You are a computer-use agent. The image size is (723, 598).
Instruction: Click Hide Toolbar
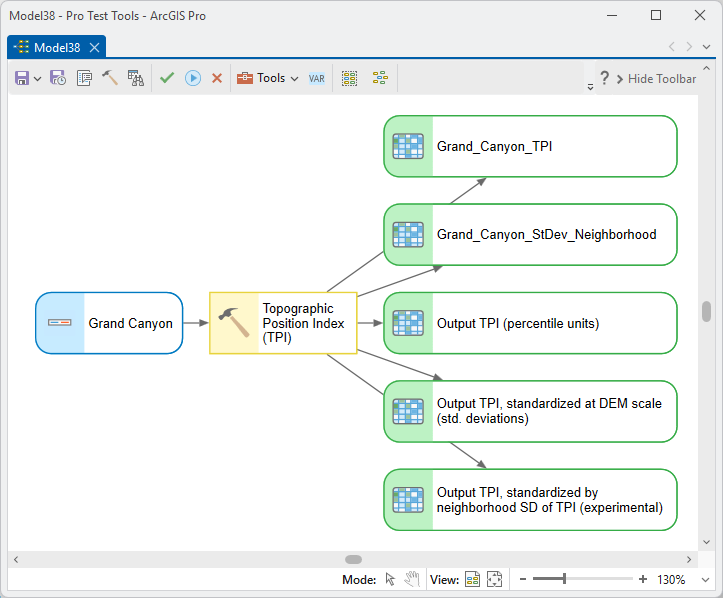pyautogui.click(x=657, y=79)
